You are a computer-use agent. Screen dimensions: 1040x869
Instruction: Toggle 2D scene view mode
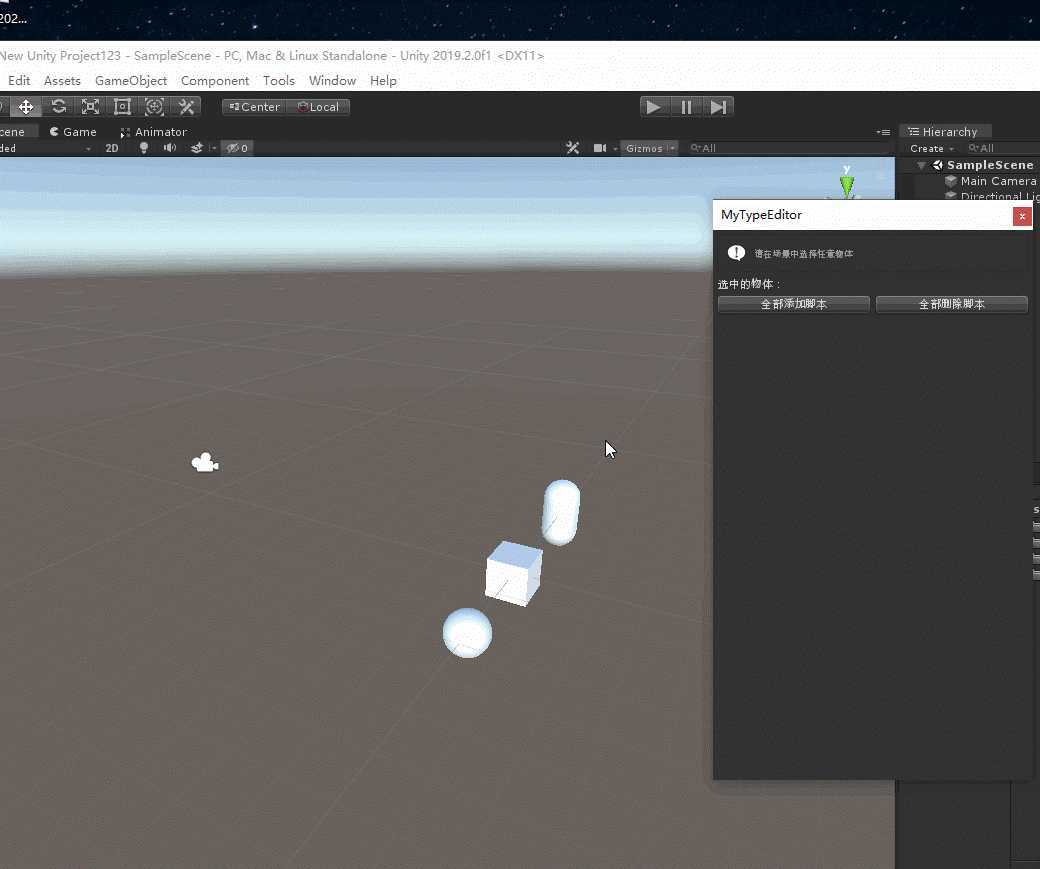coord(111,148)
